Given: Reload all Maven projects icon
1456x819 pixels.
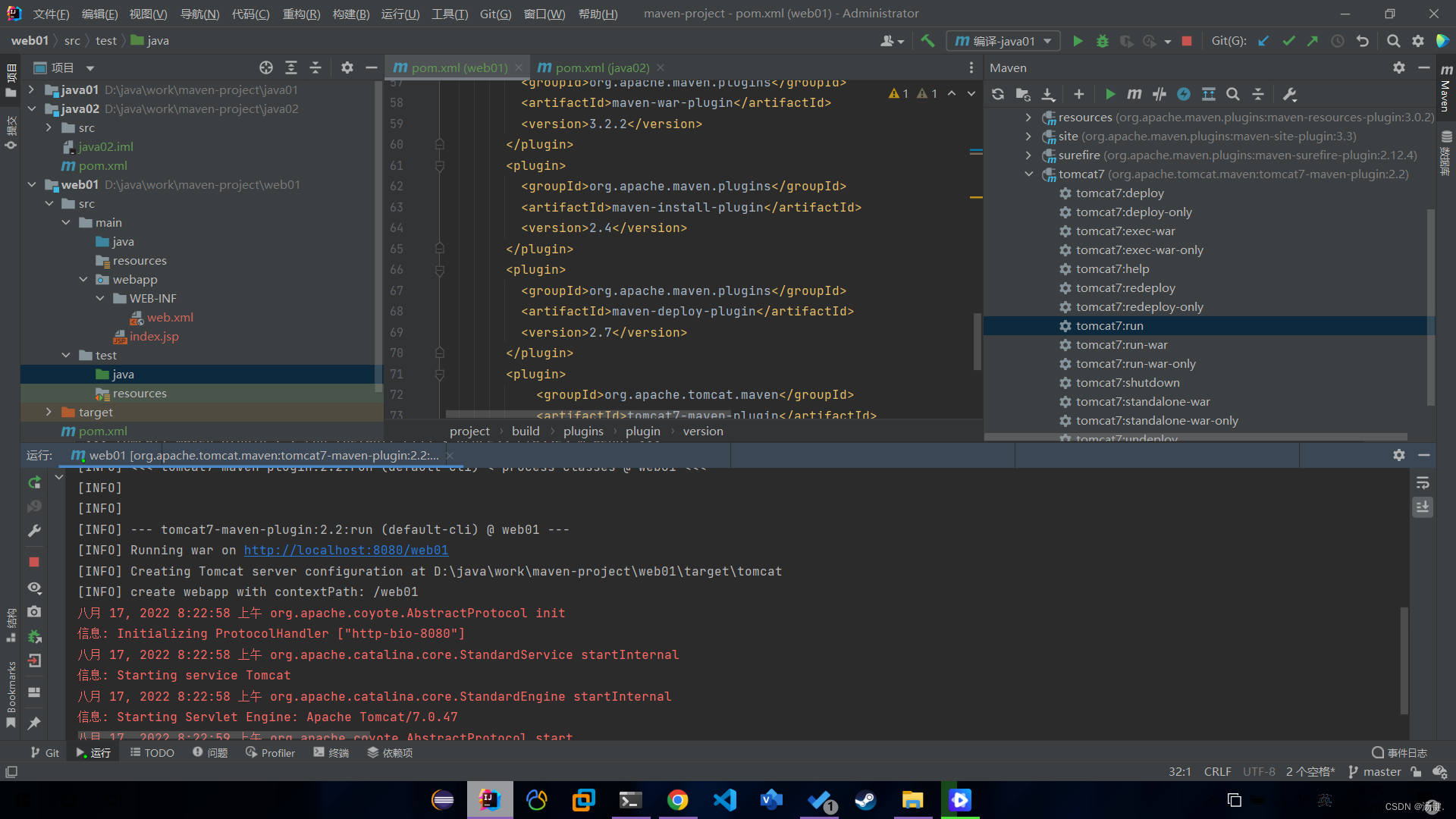Looking at the screenshot, I should (x=998, y=94).
